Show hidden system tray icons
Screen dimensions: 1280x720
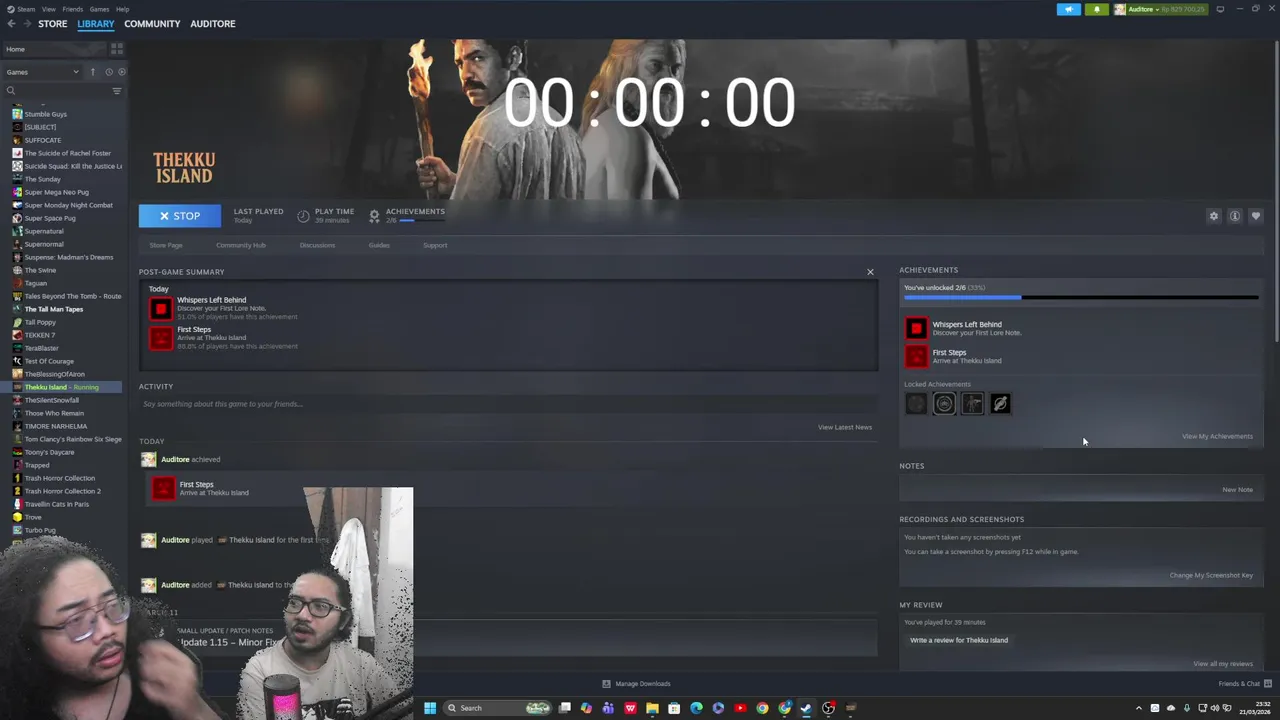1138,708
